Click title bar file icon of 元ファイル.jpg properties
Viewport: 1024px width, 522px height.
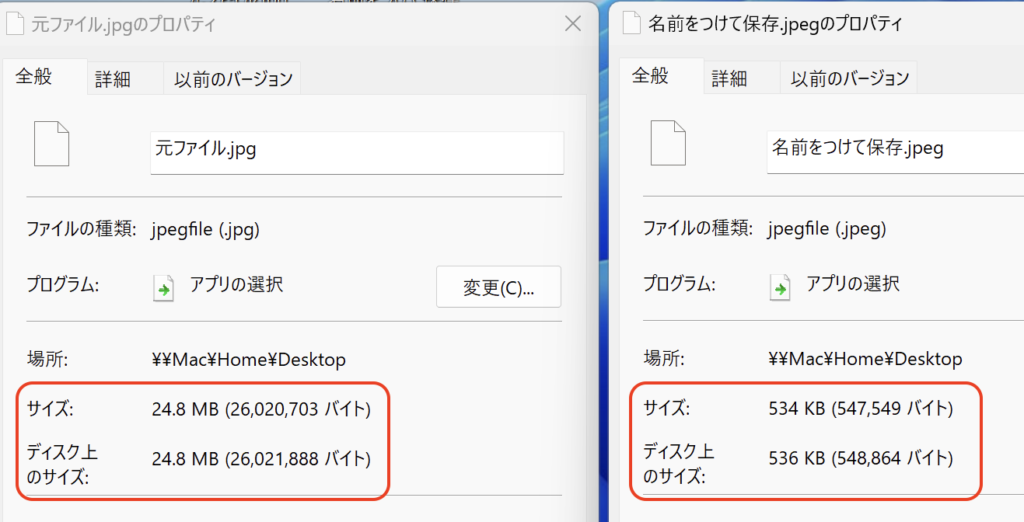[14, 24]
